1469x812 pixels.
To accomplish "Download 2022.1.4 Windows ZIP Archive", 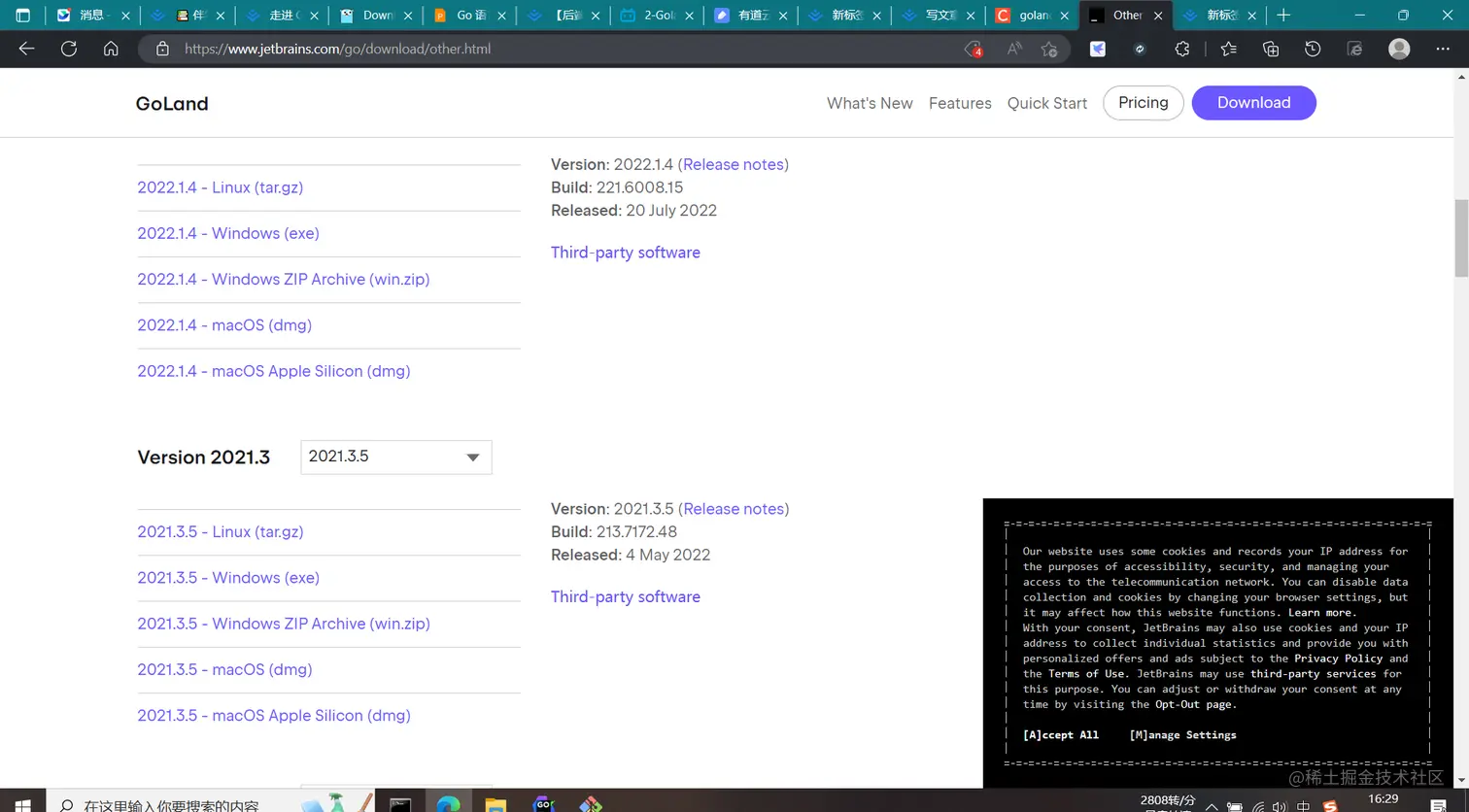I will [284, 279].
